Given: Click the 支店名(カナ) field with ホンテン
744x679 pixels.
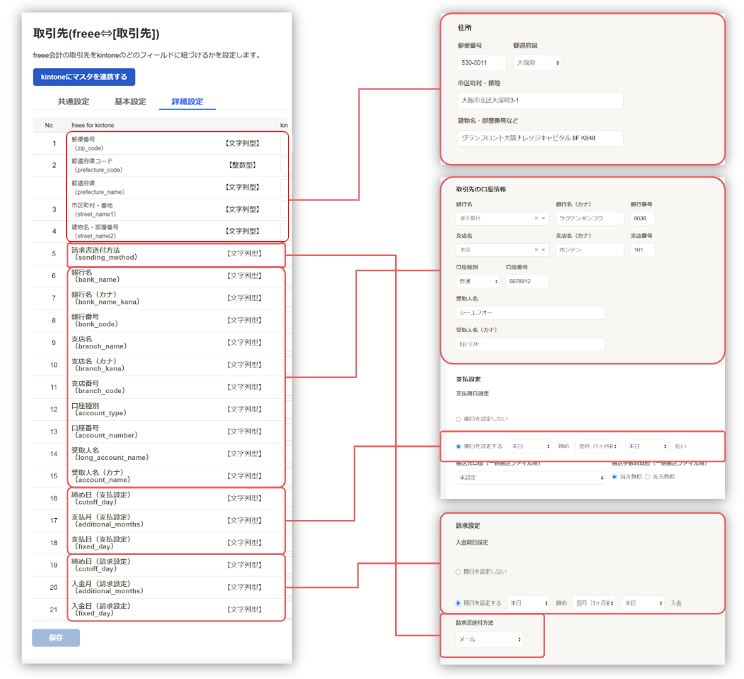Looking at the screenshot, I should 590,250.
